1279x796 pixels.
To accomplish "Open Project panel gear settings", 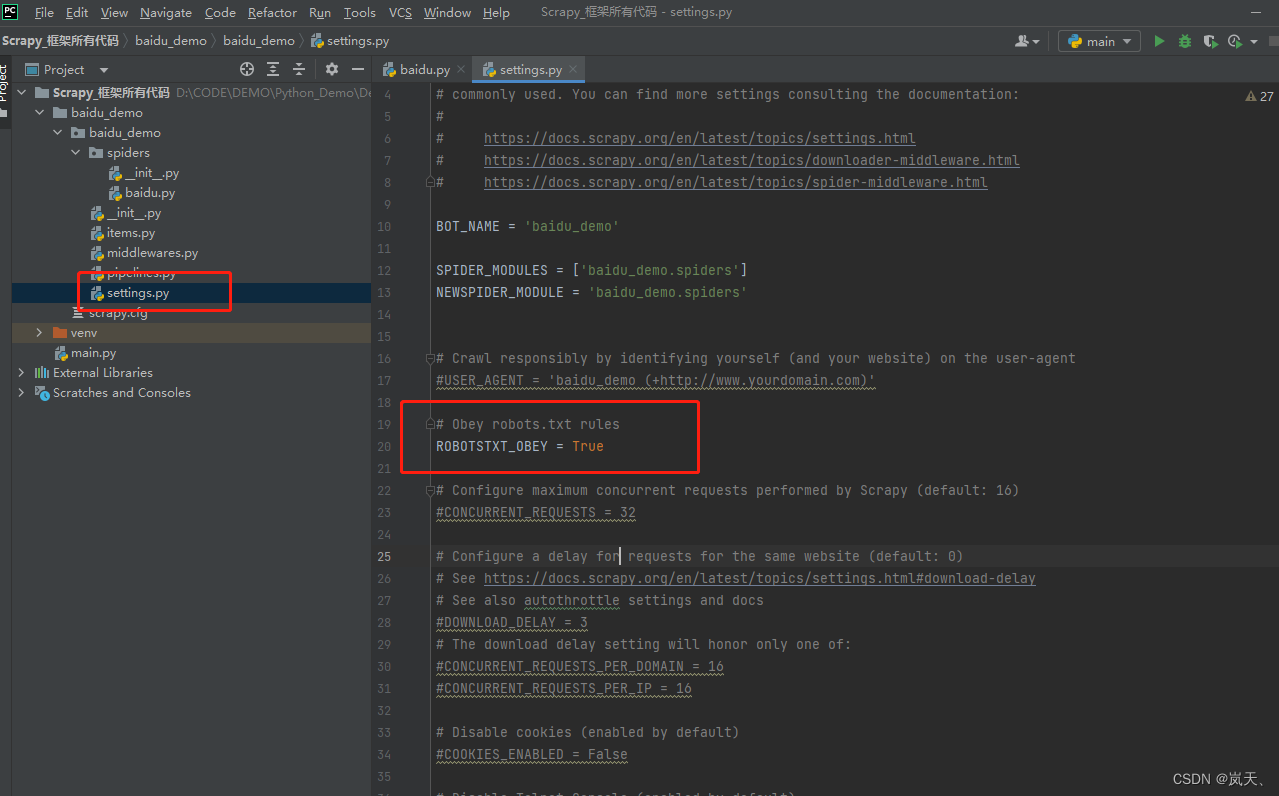I will [x=332, y=69].
